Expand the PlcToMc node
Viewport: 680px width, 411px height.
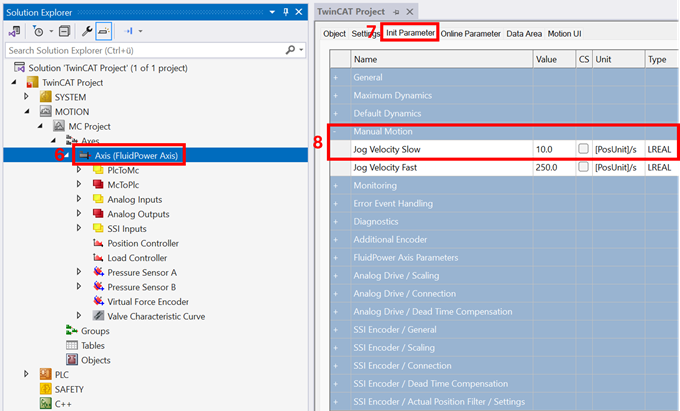click(x=79, y=170)
